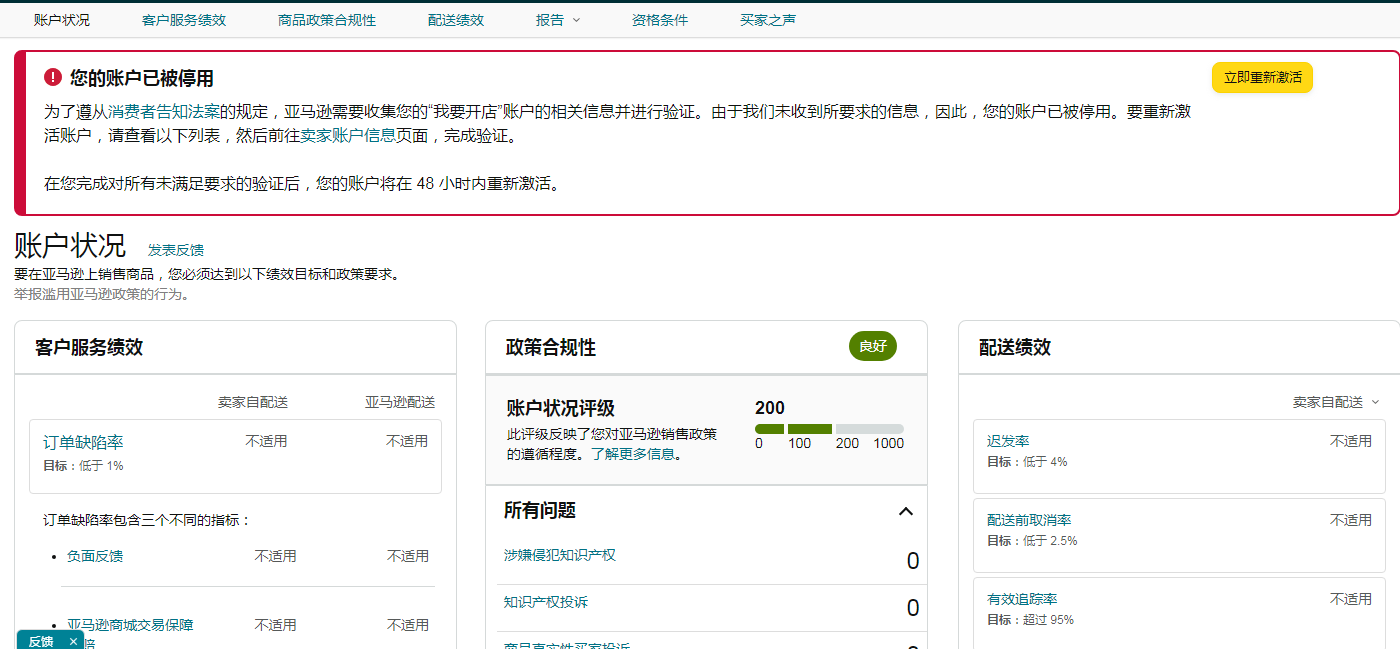Click the green 良好 status badge
The height and width of the screenshot is (649, 1400).
pos(873,346)
